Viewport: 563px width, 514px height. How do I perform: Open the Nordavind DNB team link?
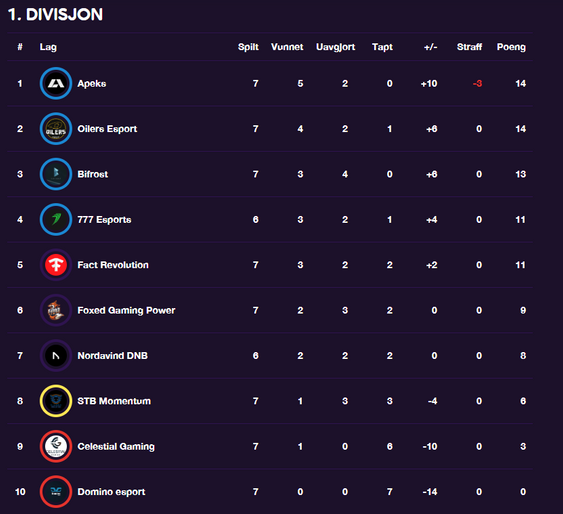pyautogui.click(x=113, y=356)
